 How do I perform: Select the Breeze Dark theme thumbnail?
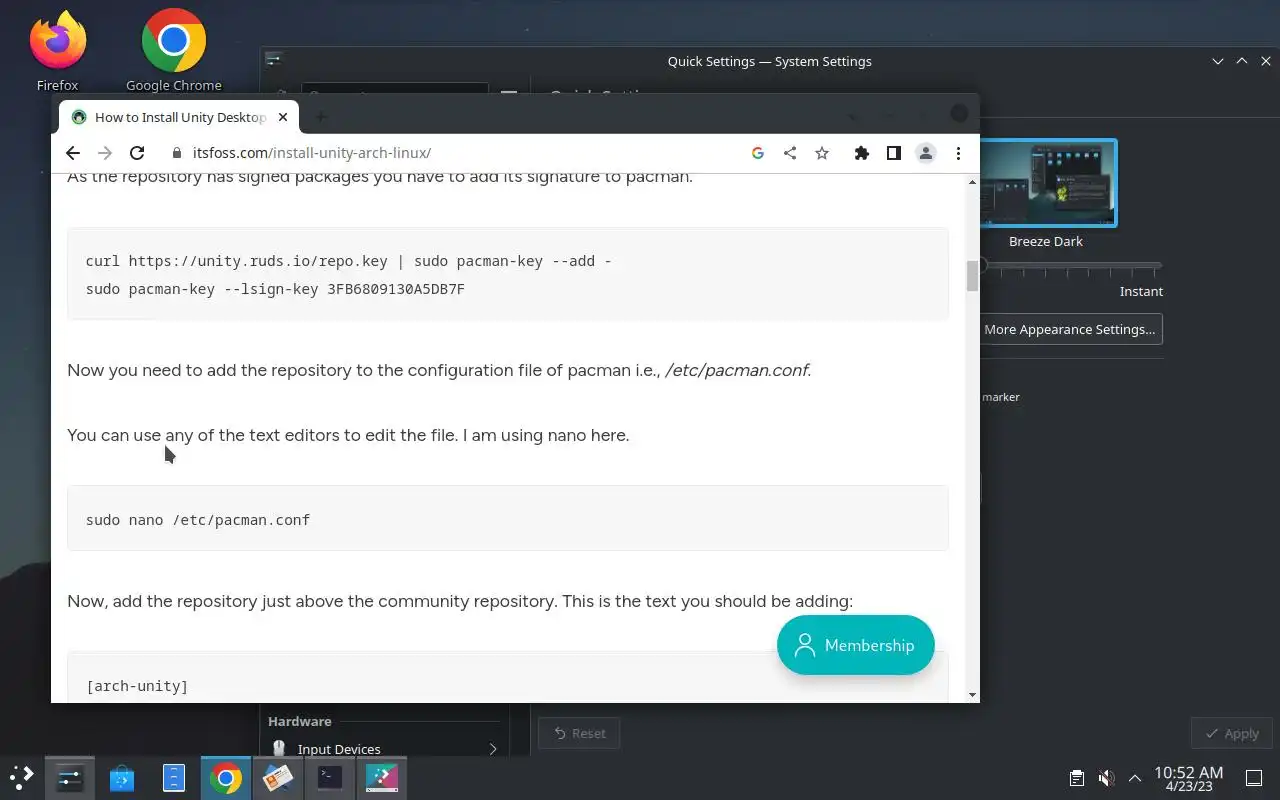(1048, 183)
